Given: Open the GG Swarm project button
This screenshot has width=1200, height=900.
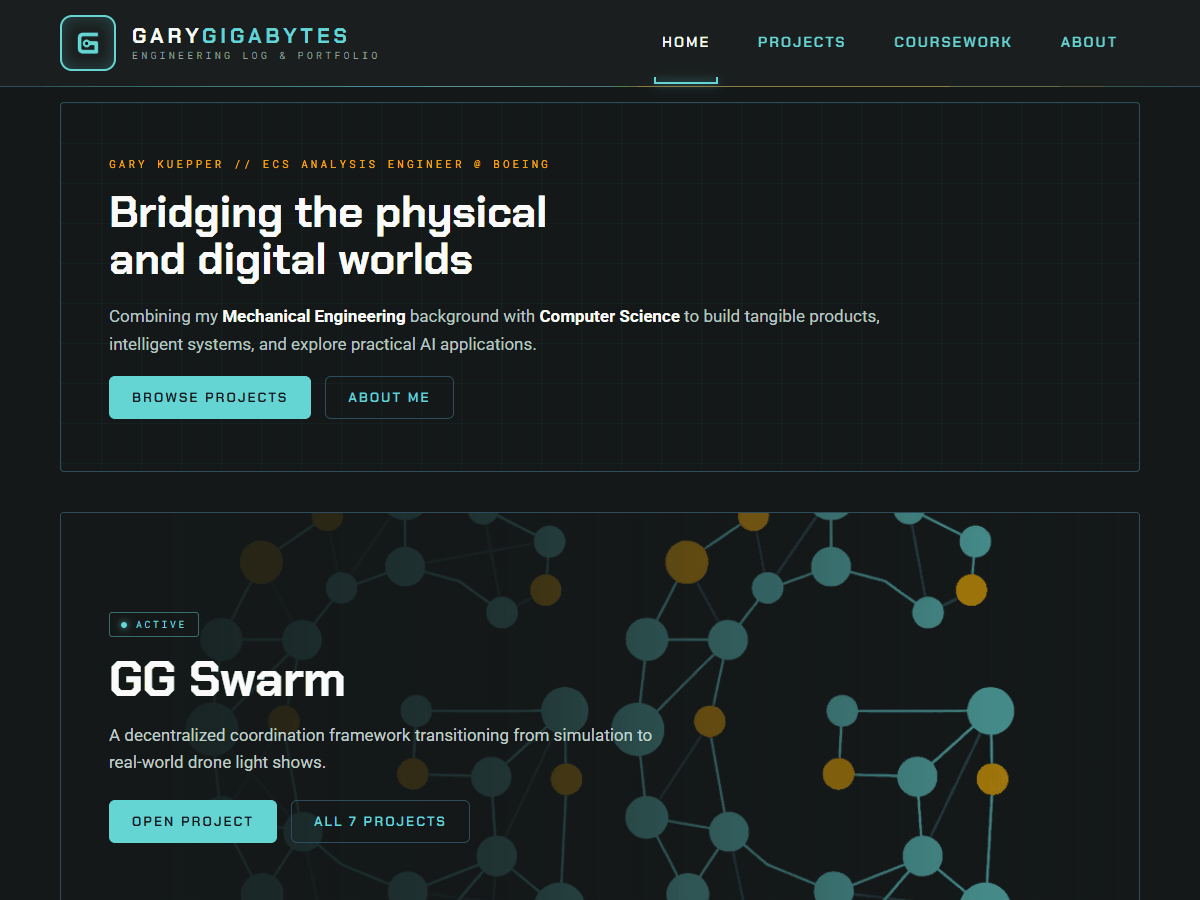Looking at the screenshot, I should click(193, 821).
